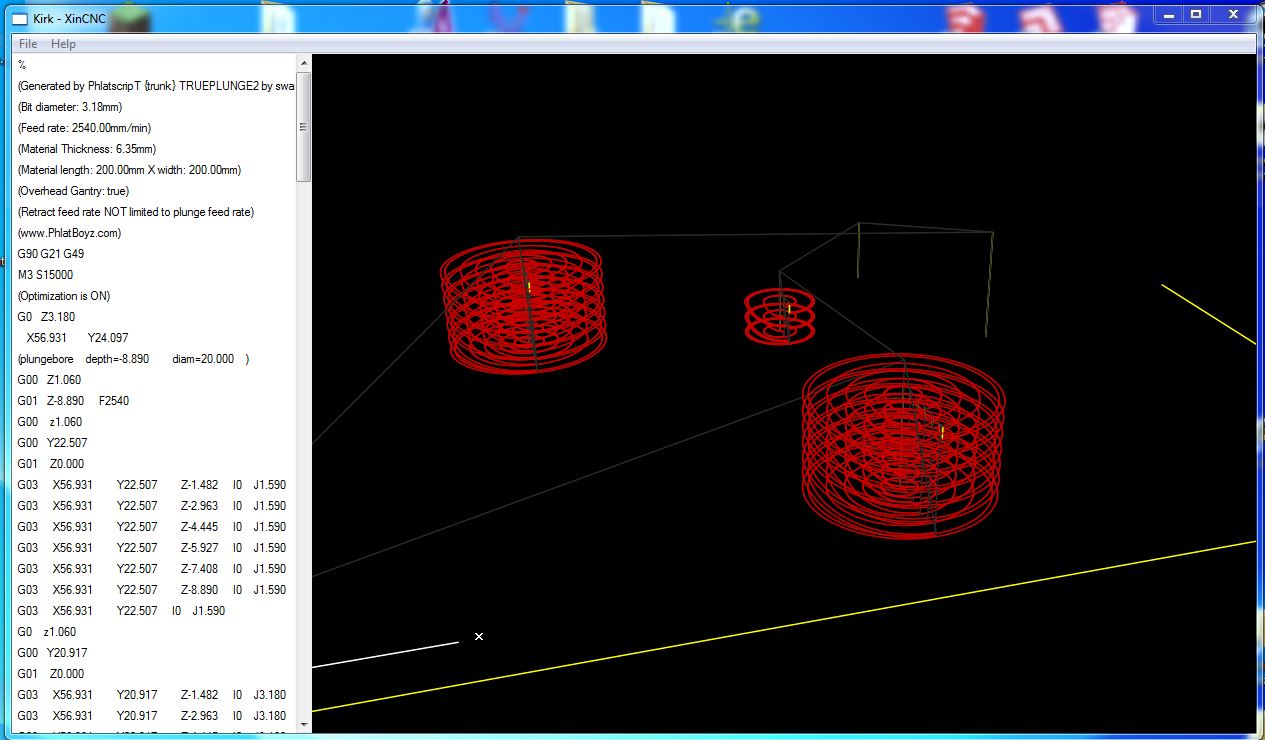Maximize the XinCNC window
The image size is (1265, 740).
pos(1196,14)
